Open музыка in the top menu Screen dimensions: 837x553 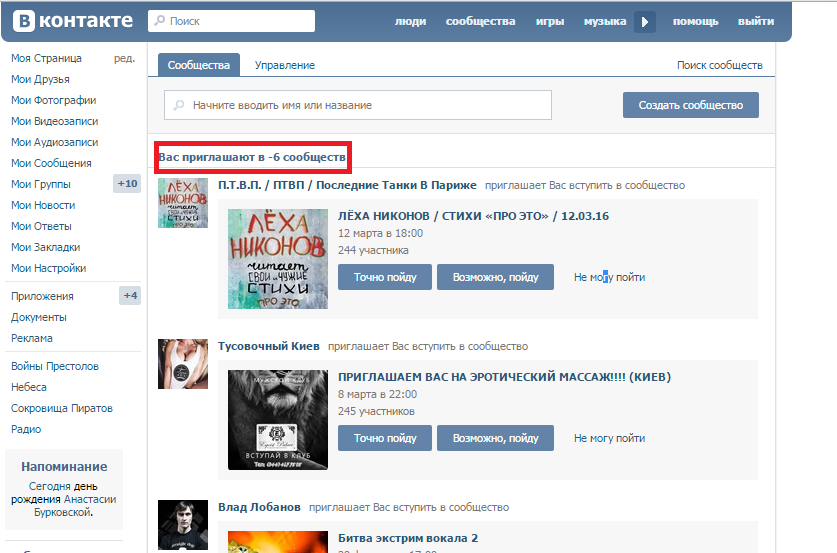[x=605, y=21]
